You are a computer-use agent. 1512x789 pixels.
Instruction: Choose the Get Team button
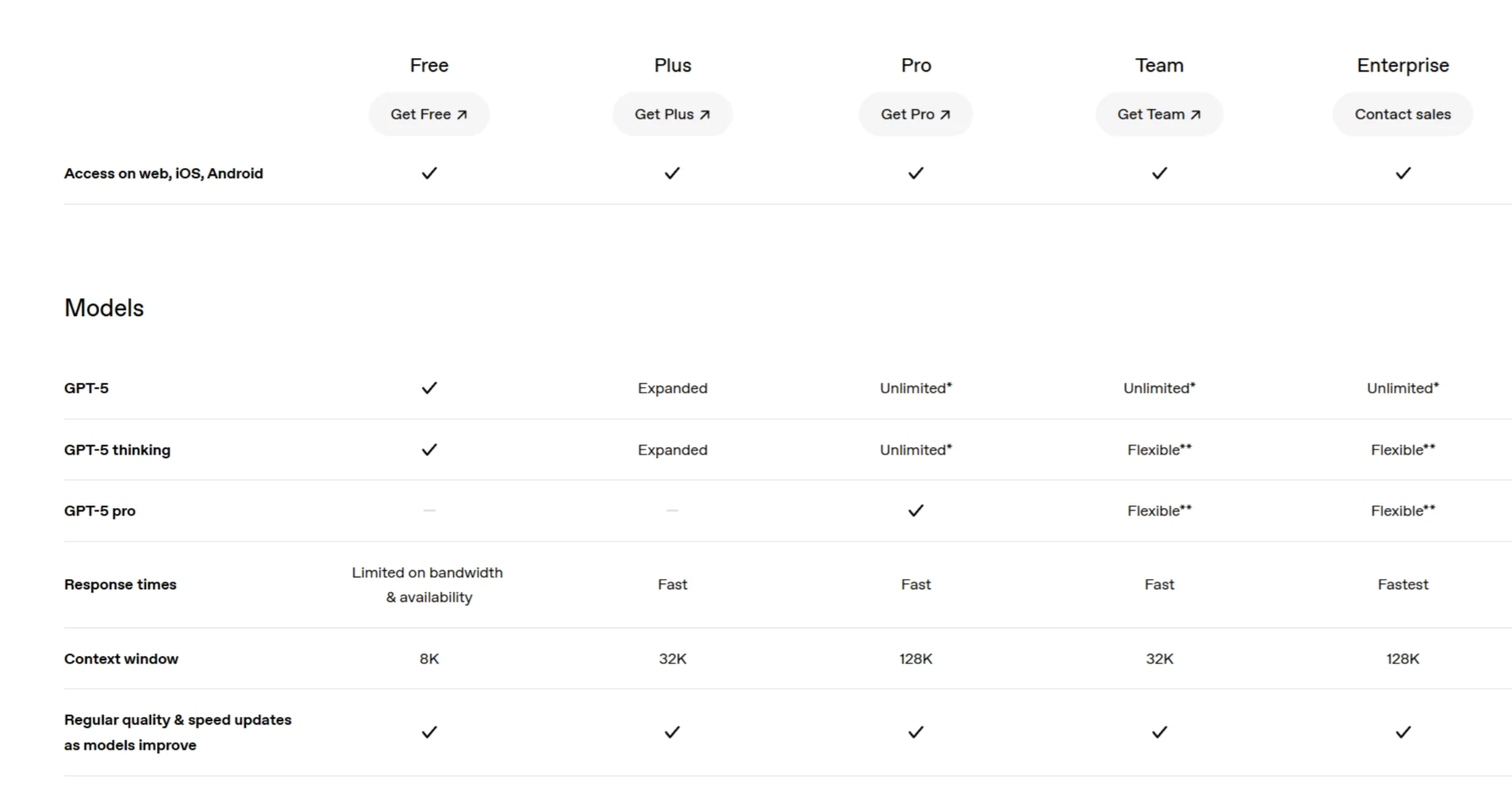tap(1159, 114)
